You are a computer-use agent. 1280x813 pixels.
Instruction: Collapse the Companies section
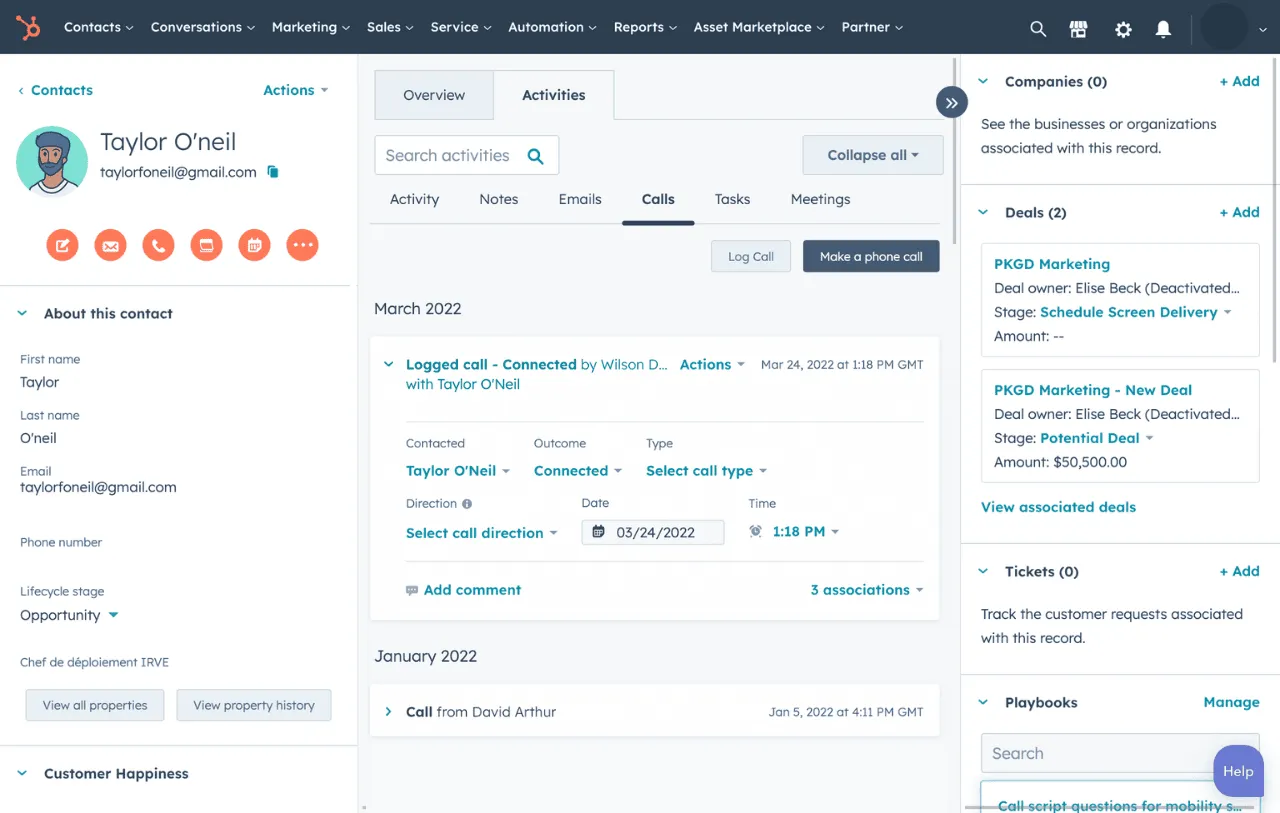pos(983,81)
